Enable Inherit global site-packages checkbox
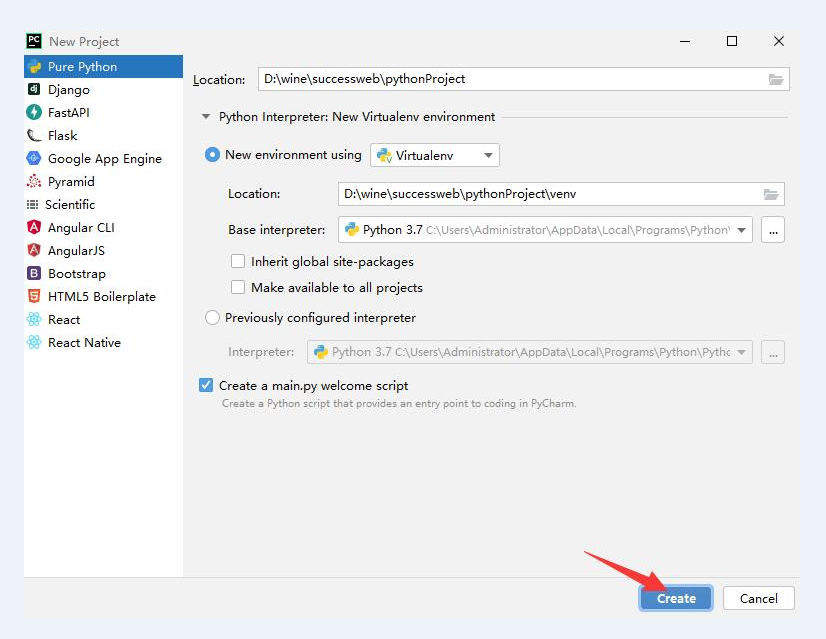This screenshot has height=639, width=826. 238,261
